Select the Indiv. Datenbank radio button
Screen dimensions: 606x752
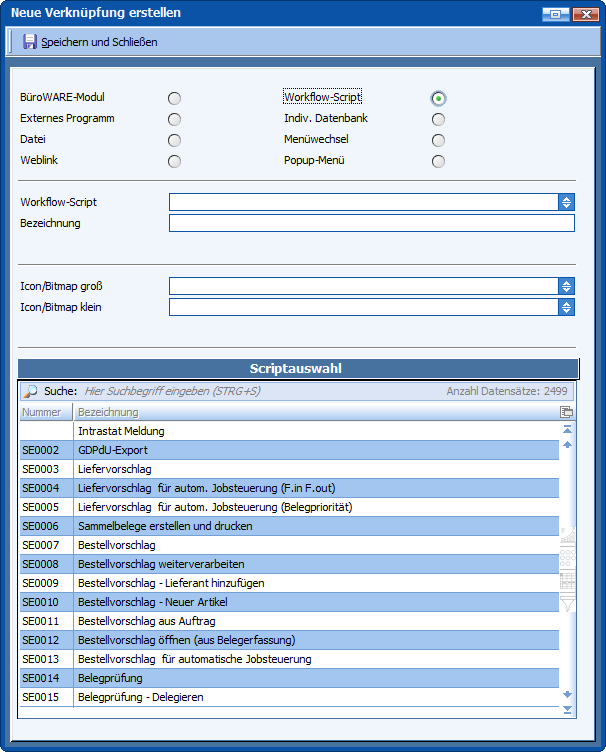(x=438, y=119)
